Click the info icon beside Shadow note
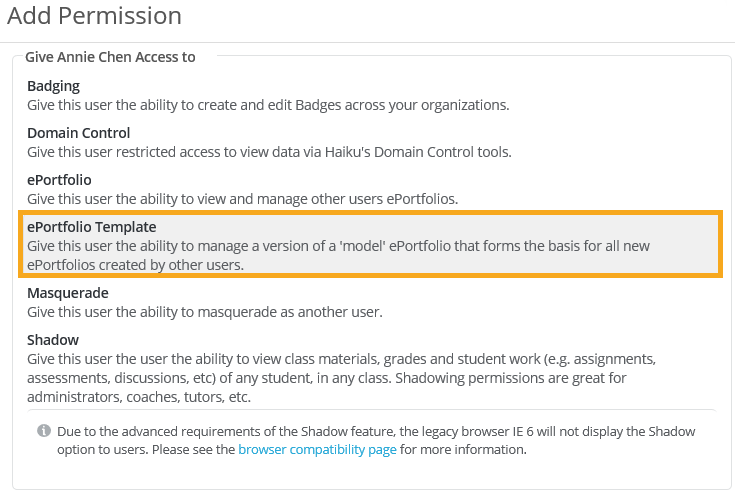Viewport: 735px width, 495px height. [44, 431]
